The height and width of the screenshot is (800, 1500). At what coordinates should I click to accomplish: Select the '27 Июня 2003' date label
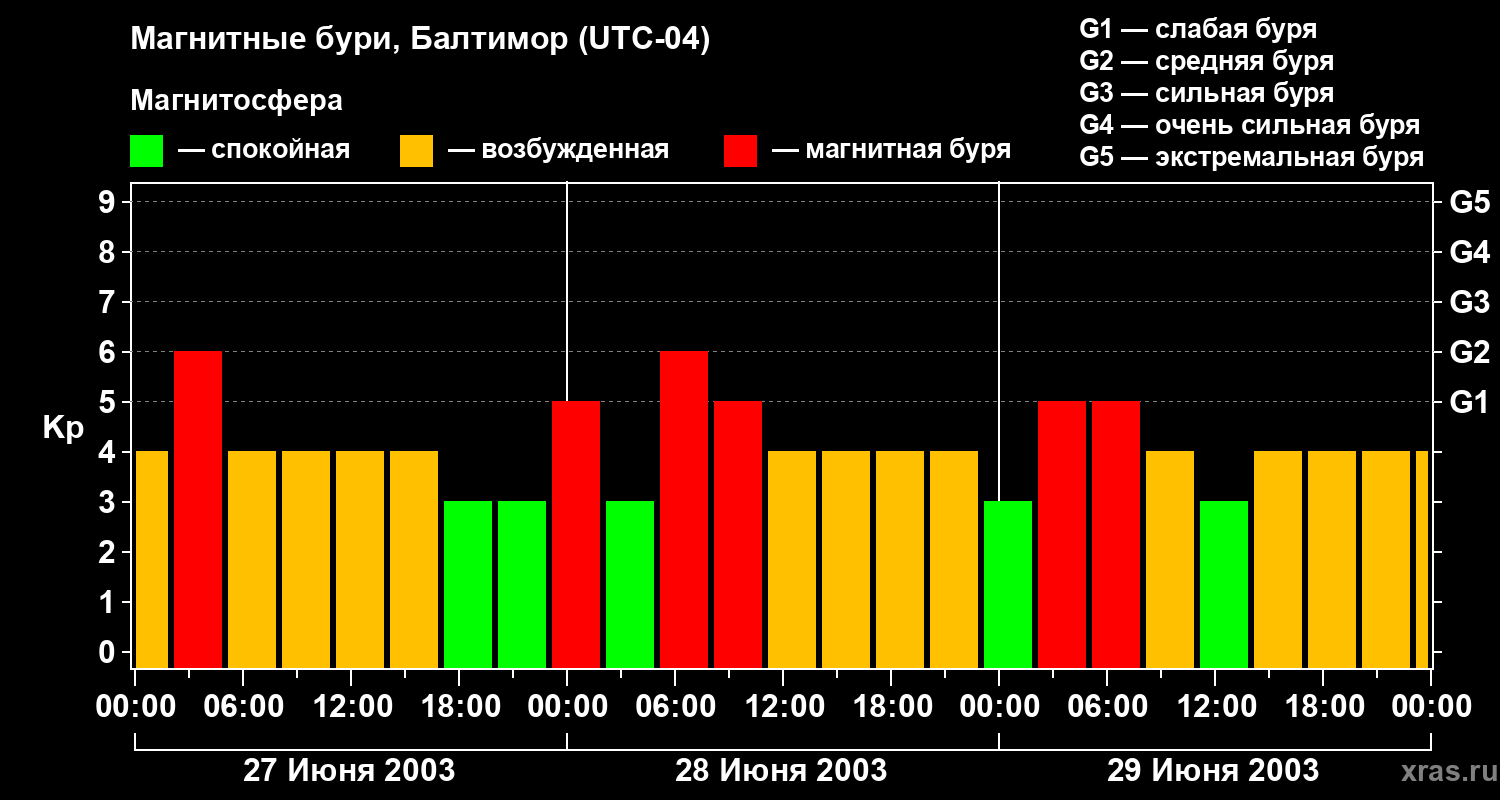[350, 771]
